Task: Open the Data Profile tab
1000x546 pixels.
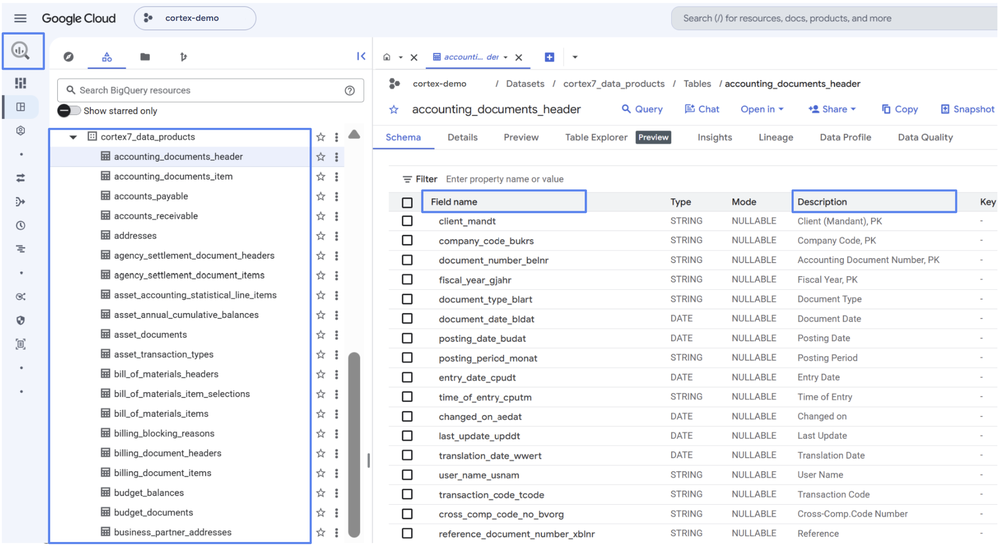Action: tap(845, 137)
